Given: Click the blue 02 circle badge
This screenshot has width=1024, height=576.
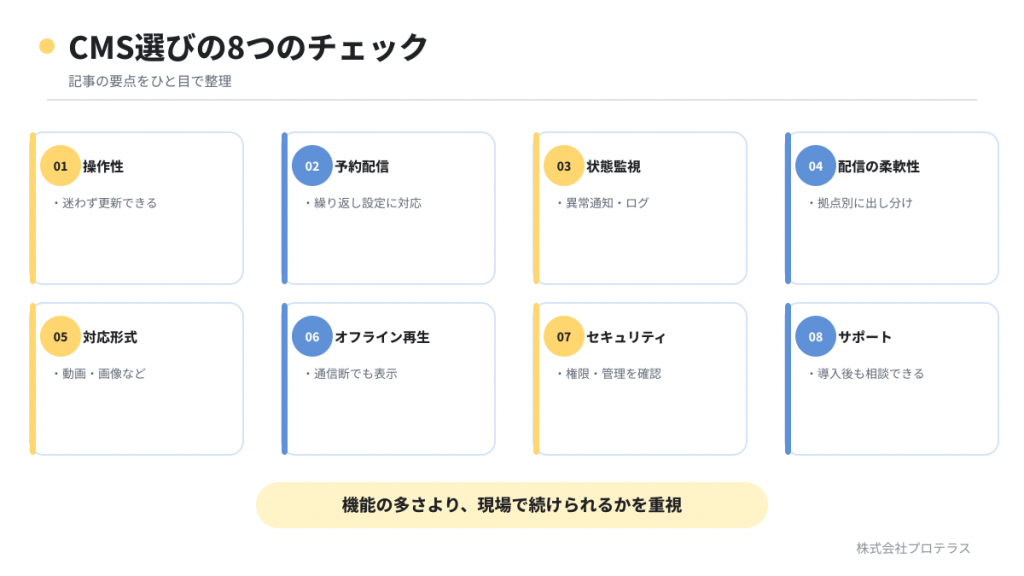Looking at the screenshot, I should [312, 166].
